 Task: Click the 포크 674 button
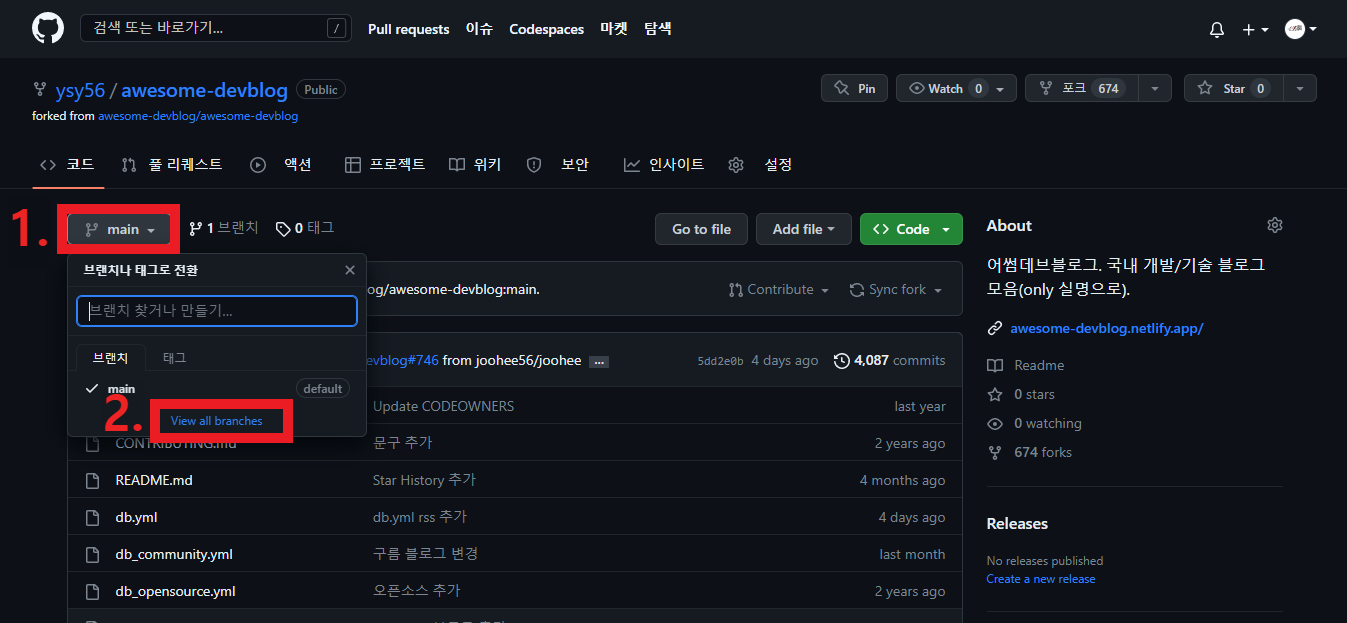(1082, 88)
